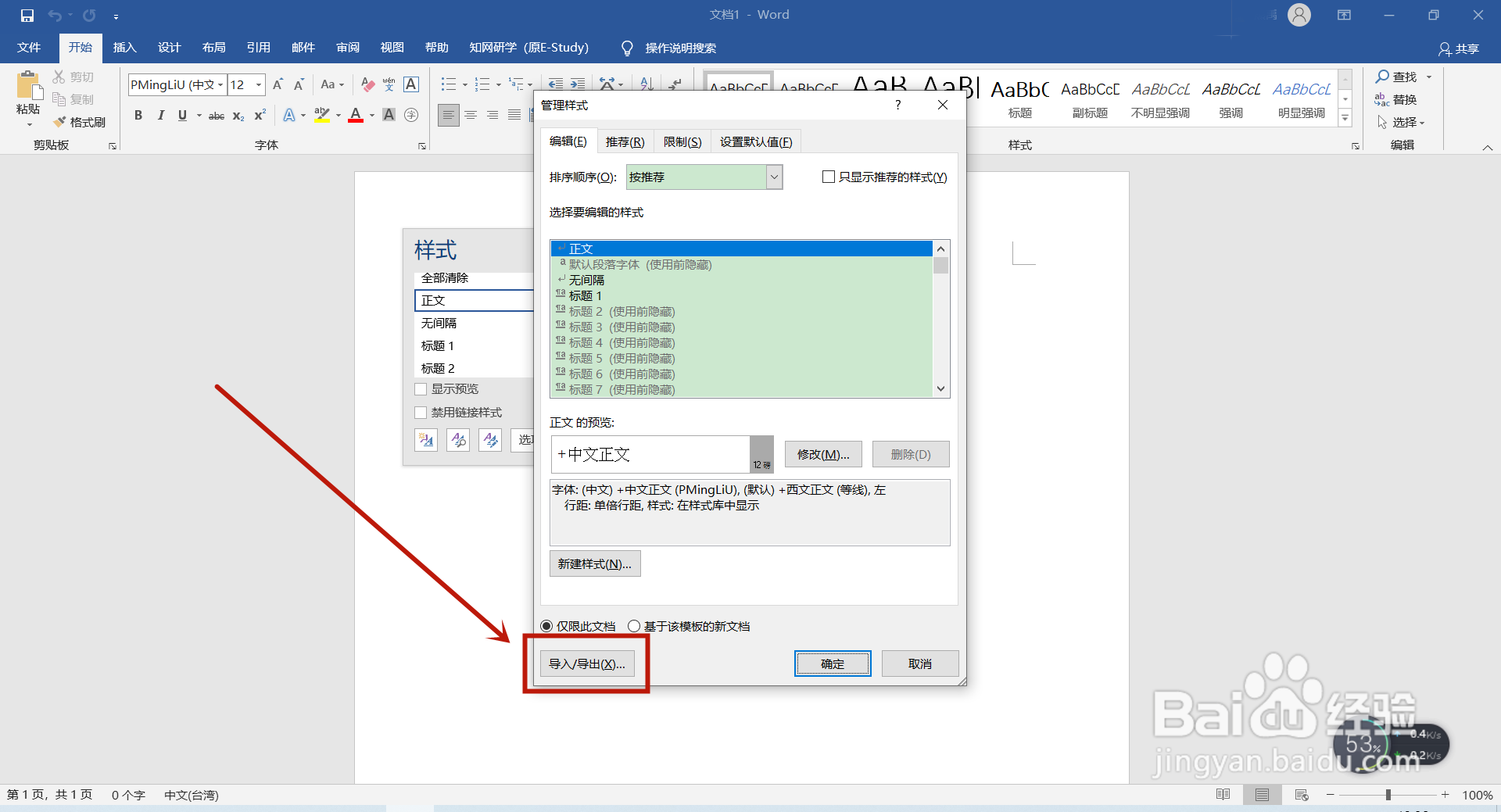
Task: Open the Font dialog launcher
Action: tap(422, 146)
